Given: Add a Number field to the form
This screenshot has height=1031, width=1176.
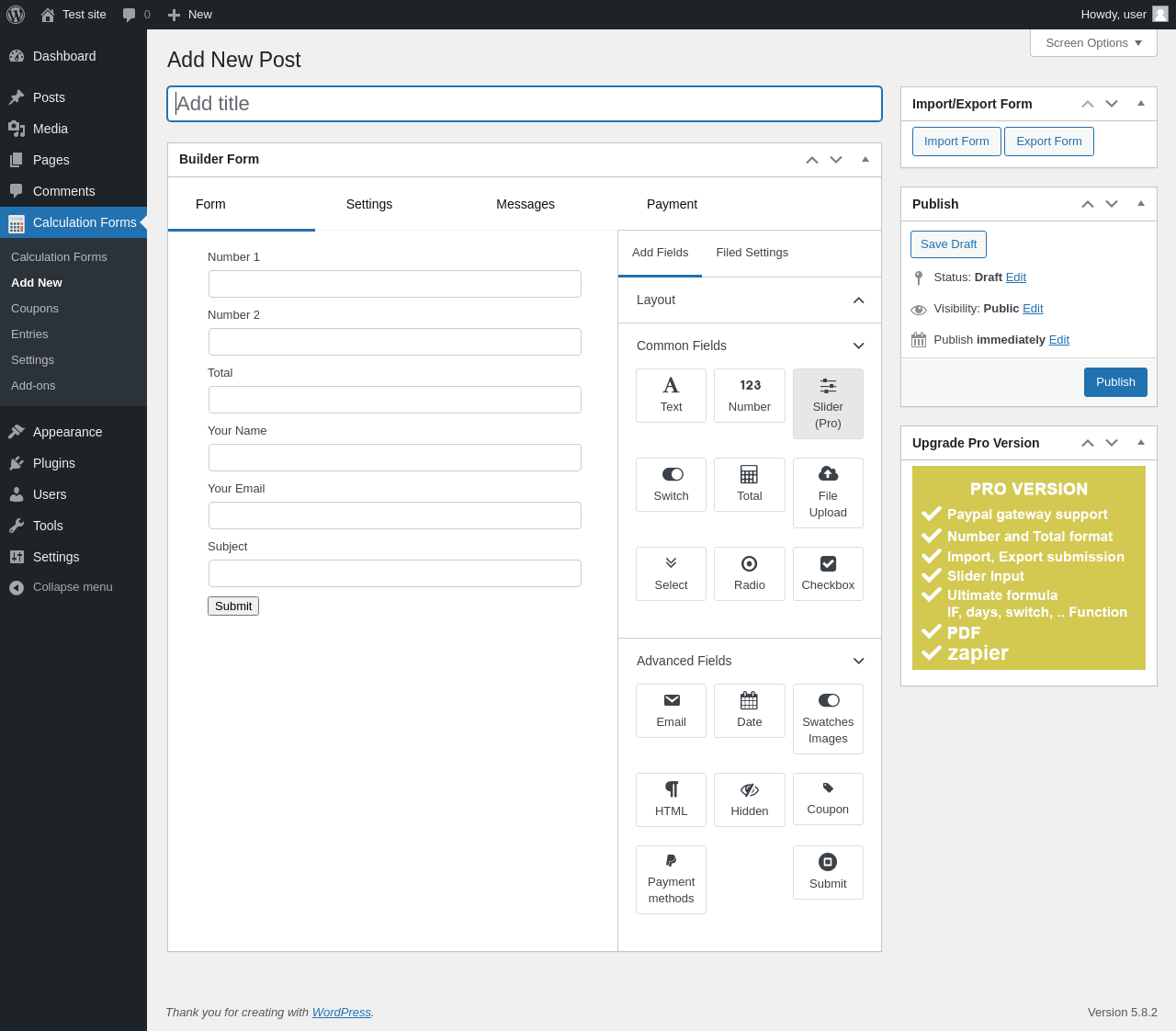Looking at the screenshot, I should tap(750, 395).
